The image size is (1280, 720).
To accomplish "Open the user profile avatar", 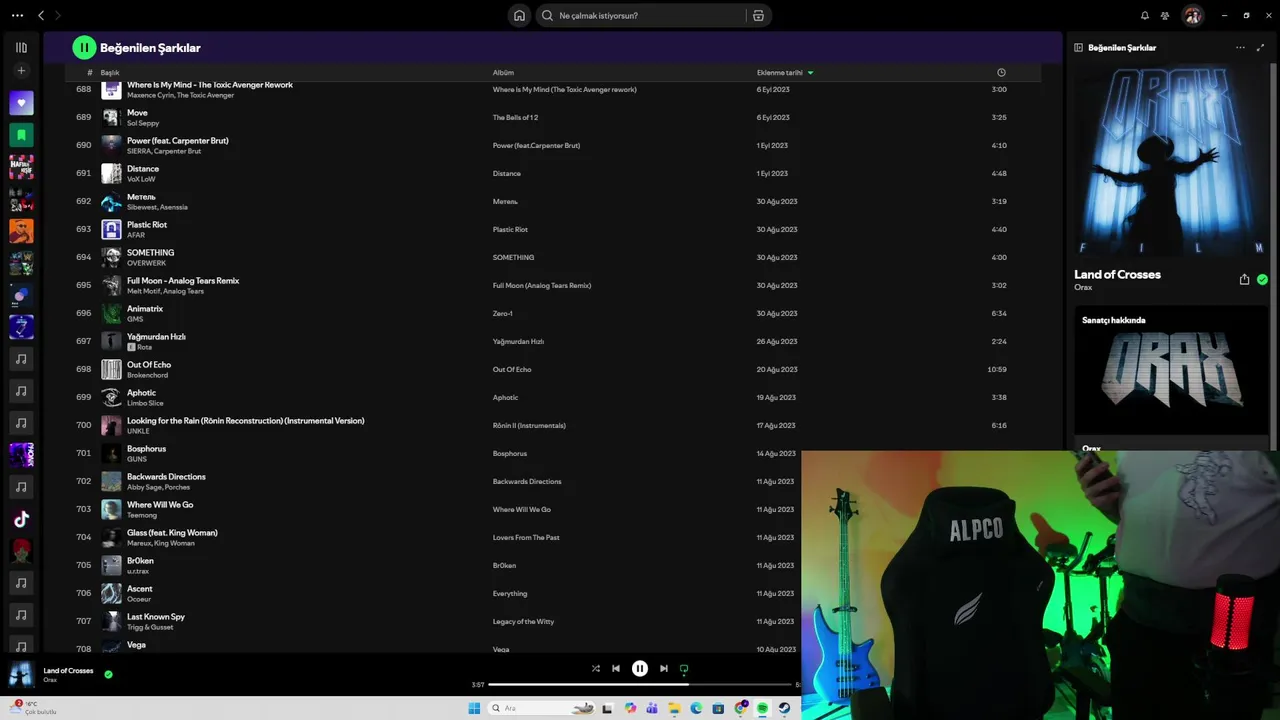I will click(x=1192, y=15).
